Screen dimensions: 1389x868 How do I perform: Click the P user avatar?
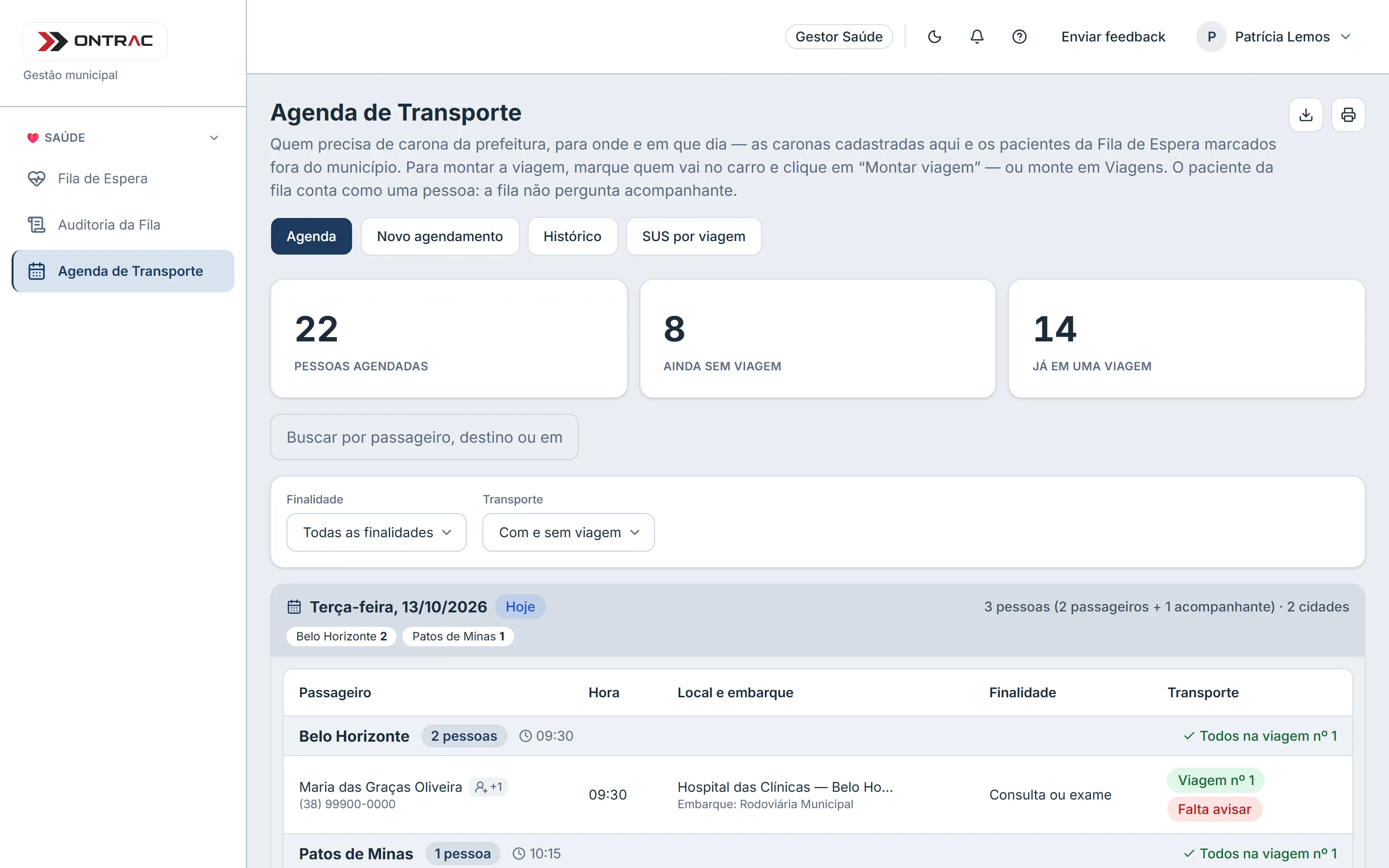tap(1211, 37)
